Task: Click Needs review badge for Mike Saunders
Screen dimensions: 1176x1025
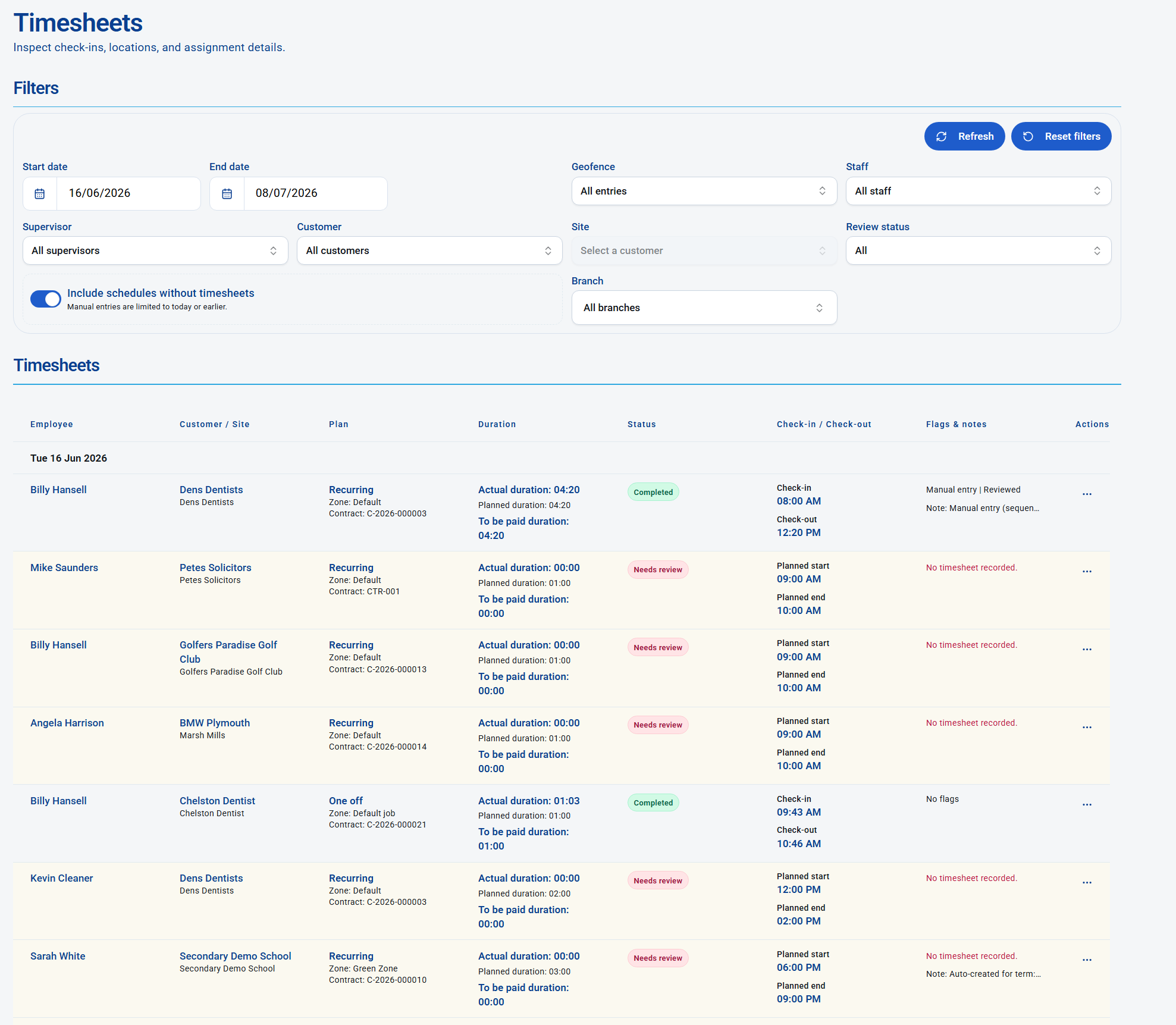Action: (658, 570)
